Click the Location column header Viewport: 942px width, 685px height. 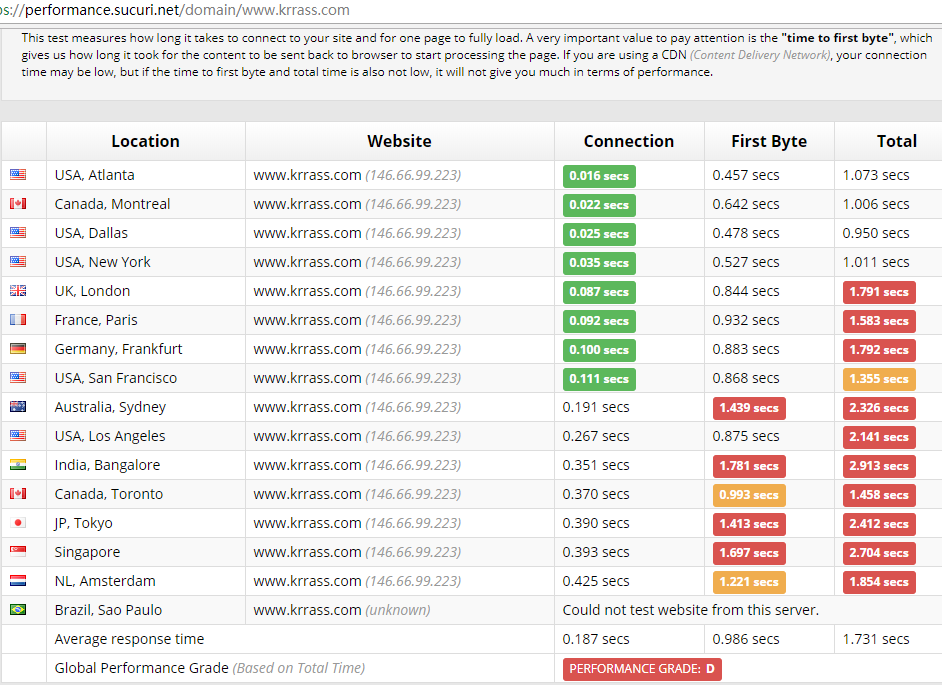tap(145, 141)
